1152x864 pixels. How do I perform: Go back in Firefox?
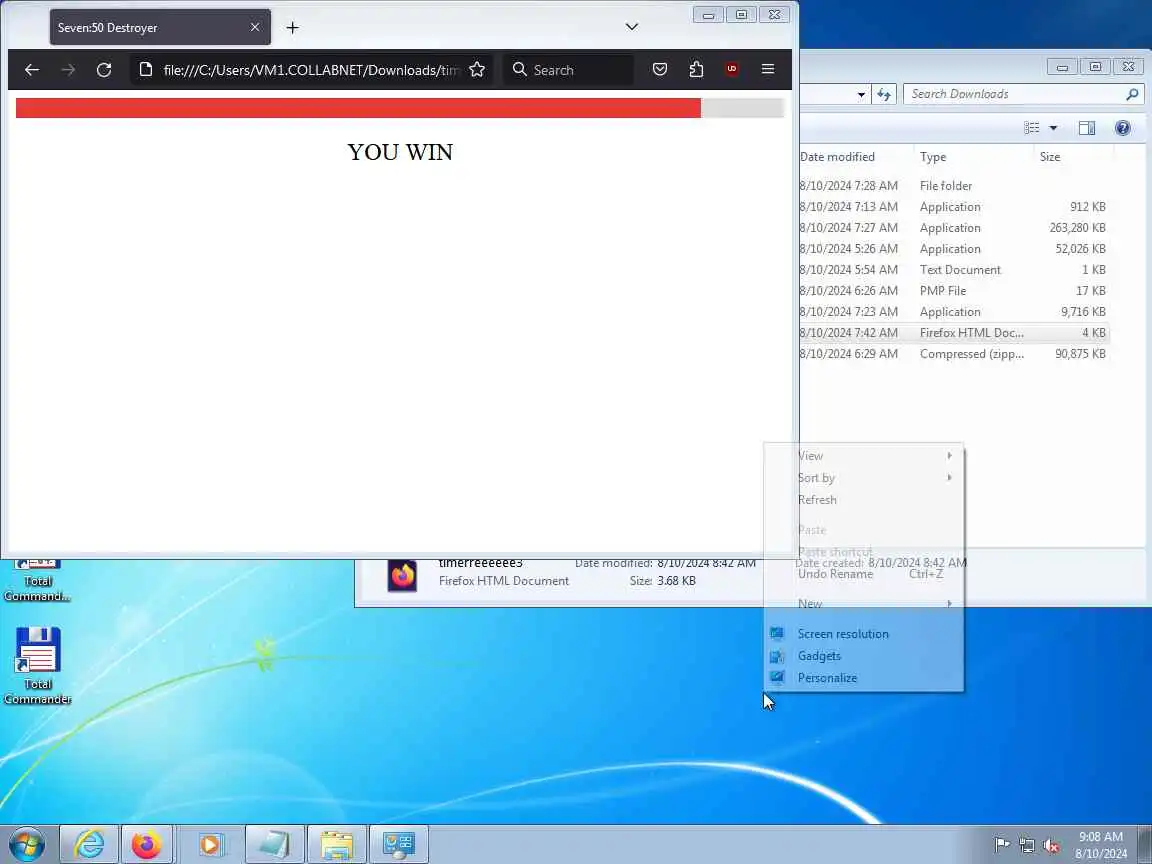(32, 70)
